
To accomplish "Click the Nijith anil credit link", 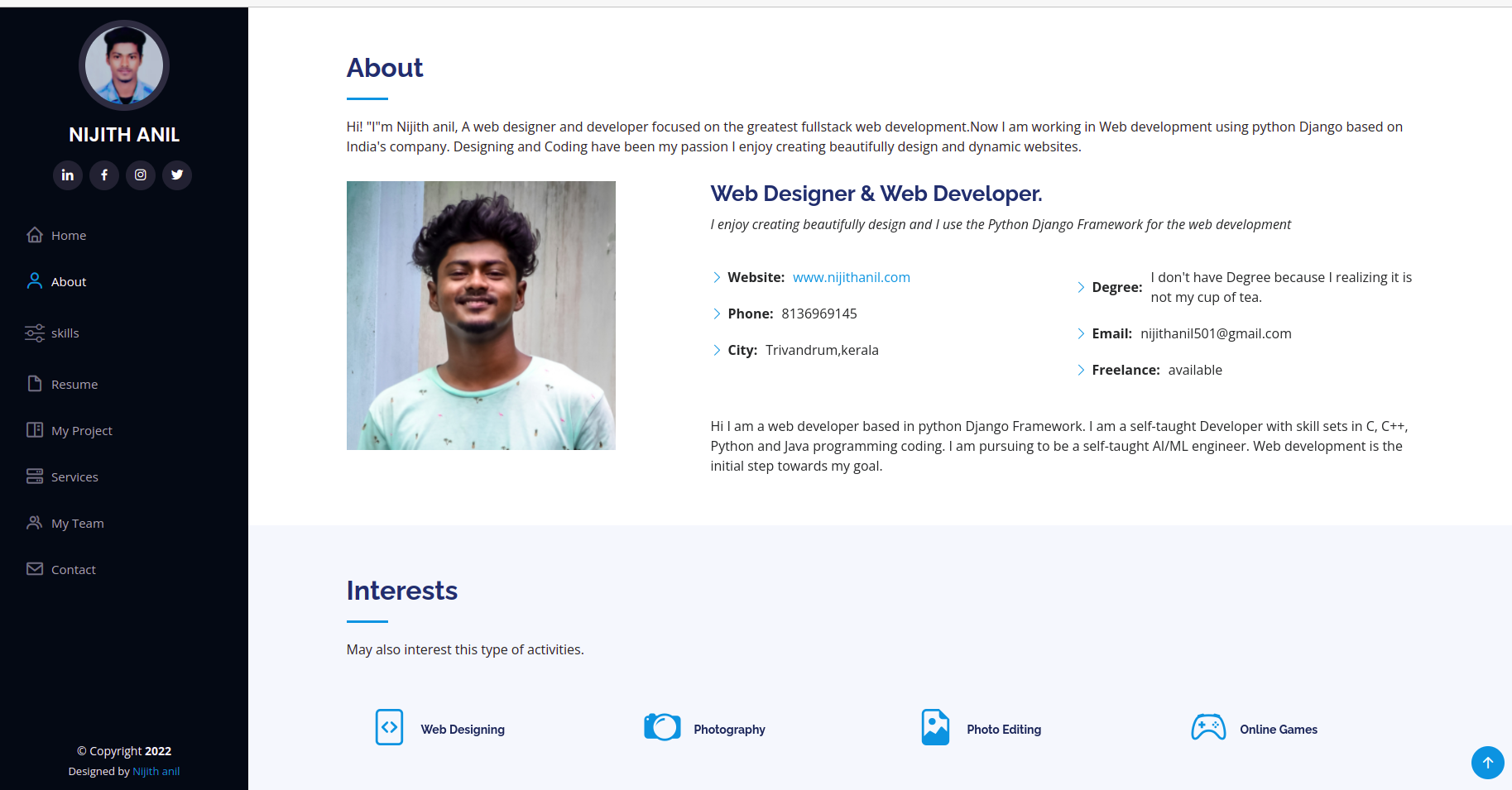I will point(156,770).
